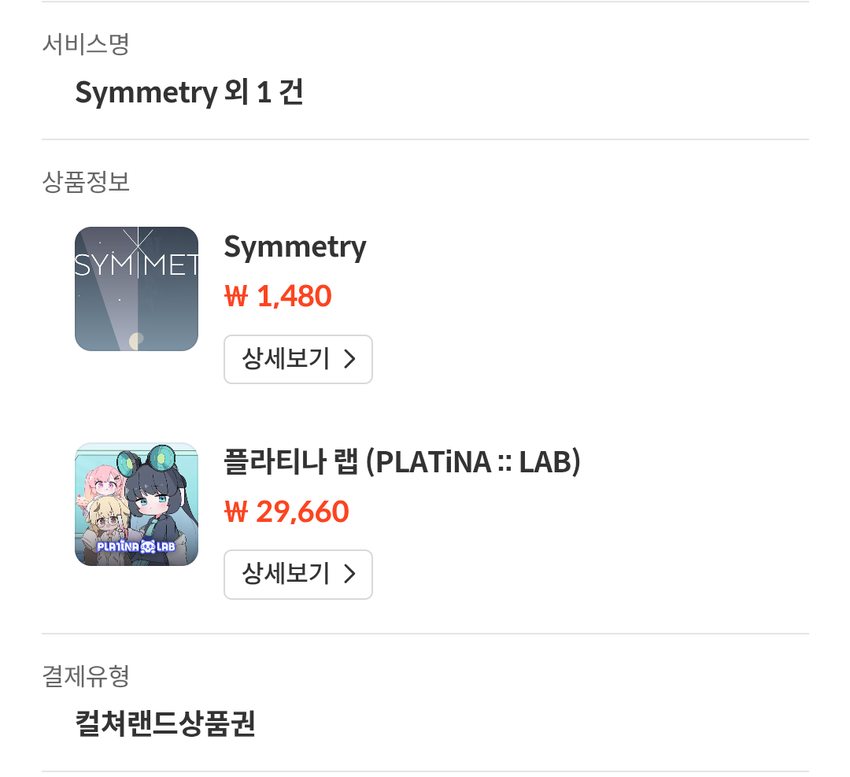Click 상세보기 button under 플라티나 랩
850x777 pixels.
298,574
